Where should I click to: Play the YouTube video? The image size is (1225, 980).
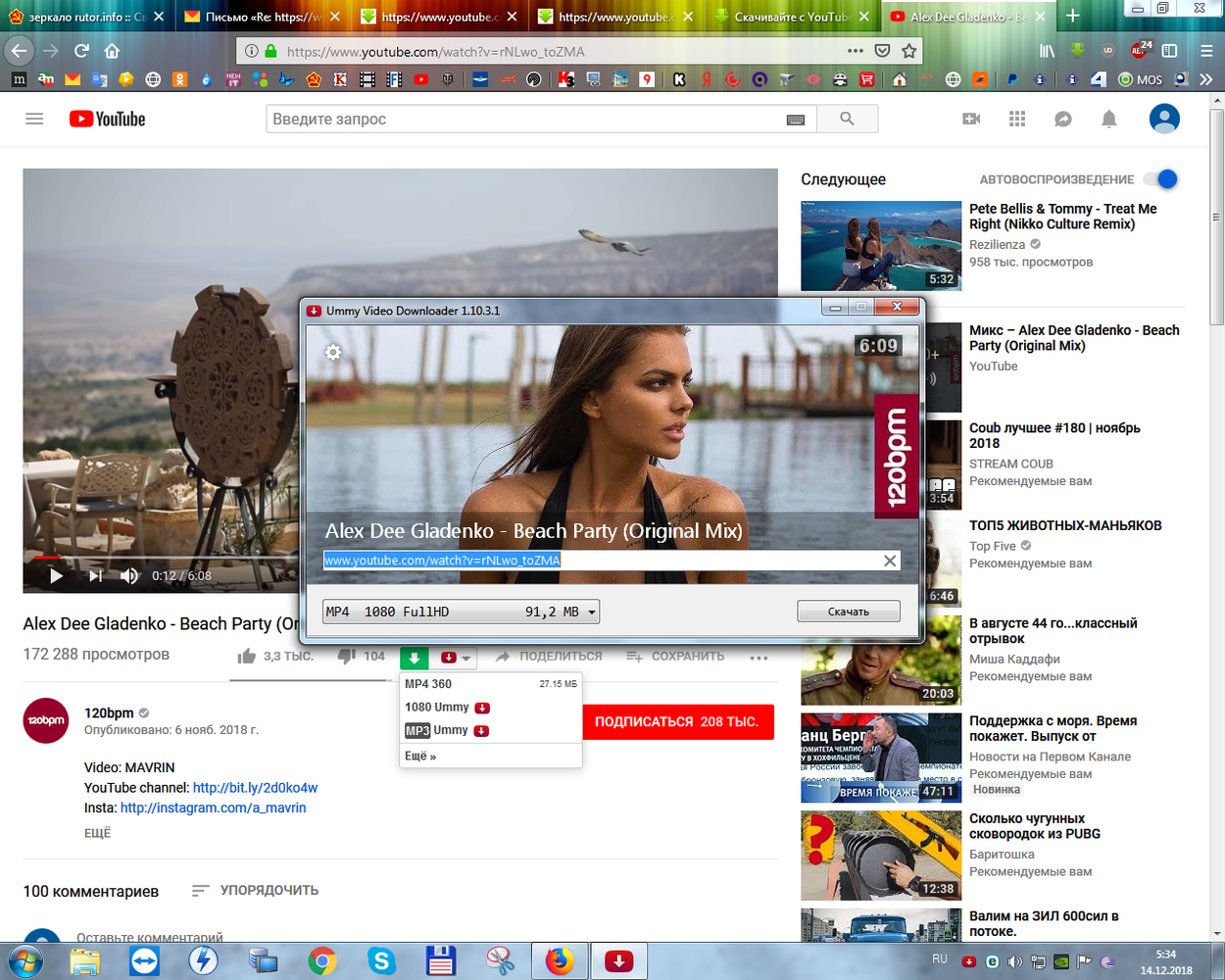[56, 575]
